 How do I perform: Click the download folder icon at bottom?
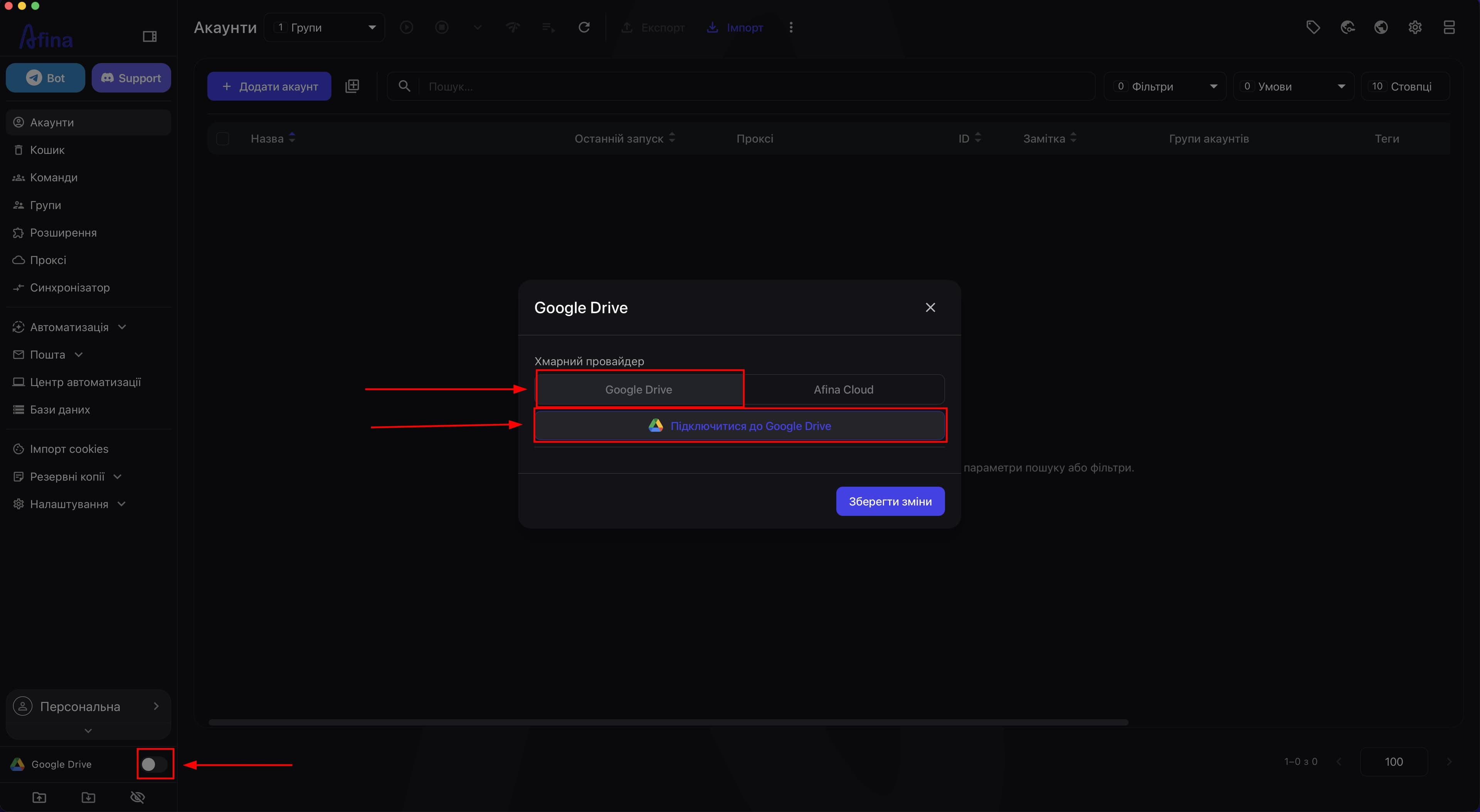tap(89, 797)
